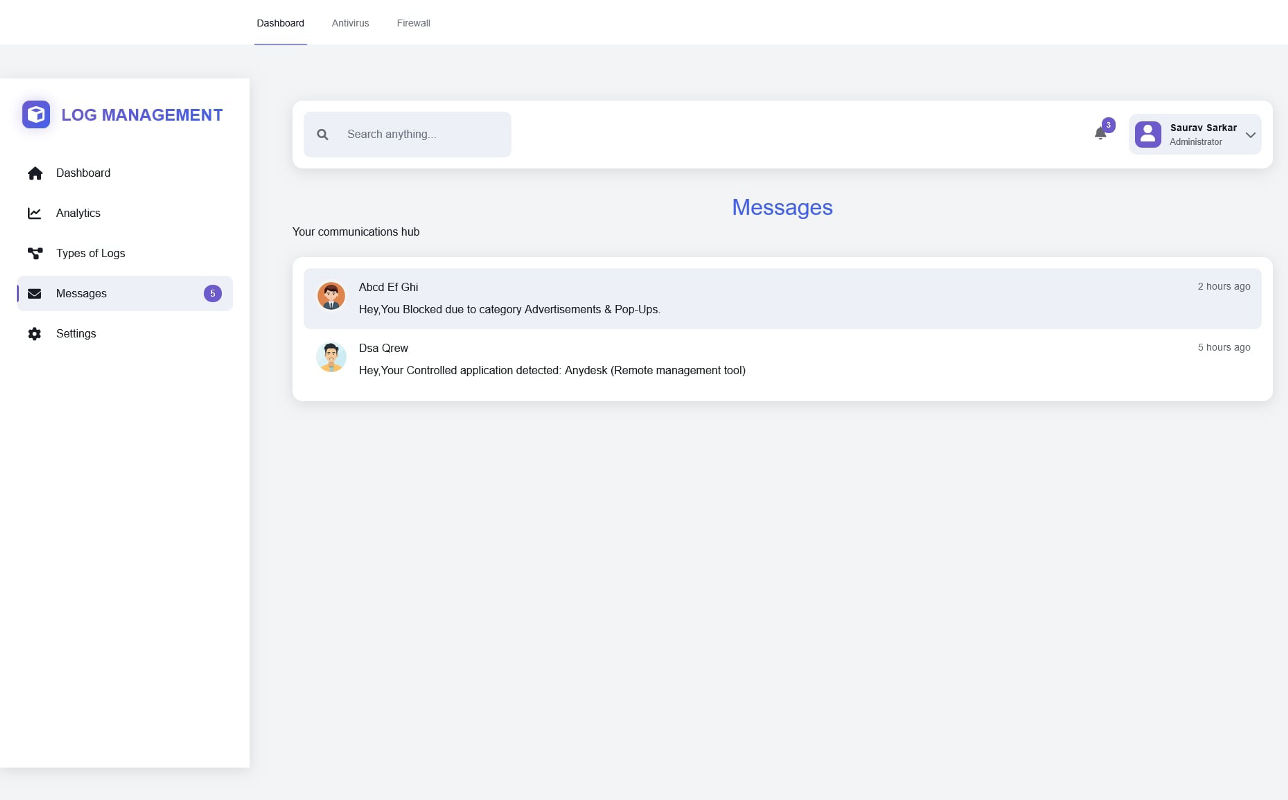Switch to the Antivirus tab
Viewport: 1288px width, 800px height.
tap(350, 23)
